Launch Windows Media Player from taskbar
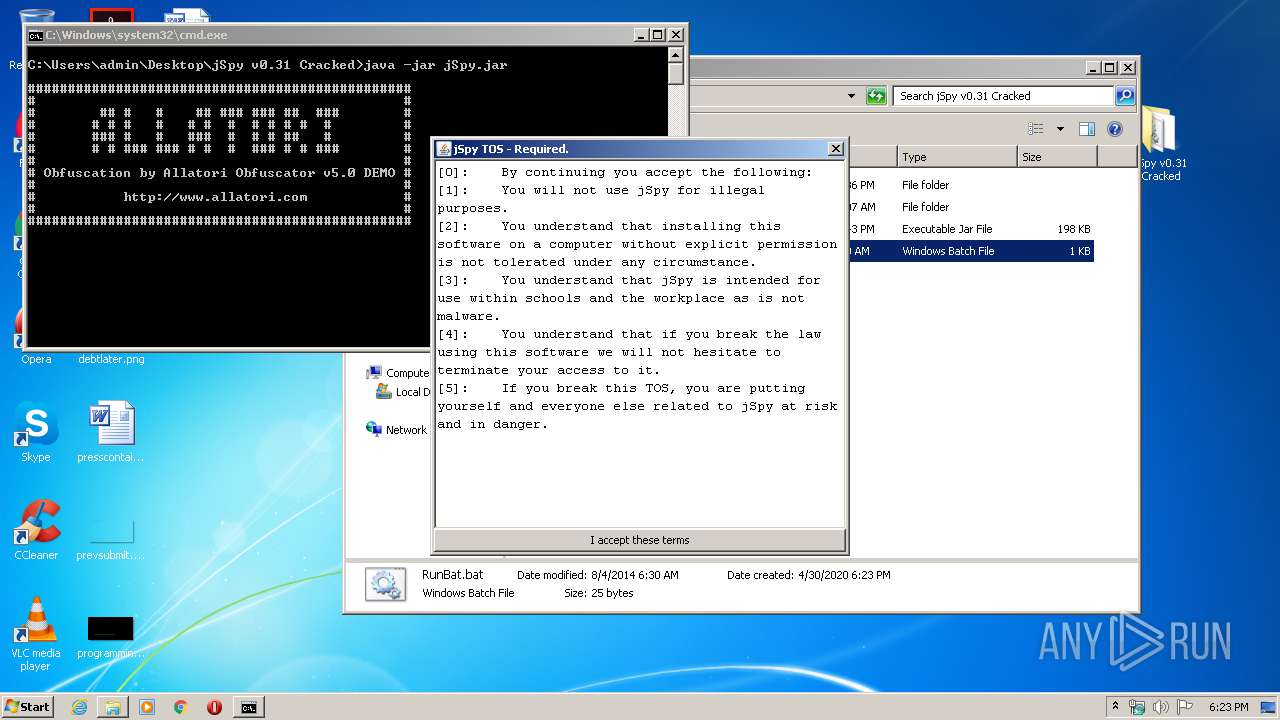Viewport: 1280px width, 720px height. [x=147, y=707]
